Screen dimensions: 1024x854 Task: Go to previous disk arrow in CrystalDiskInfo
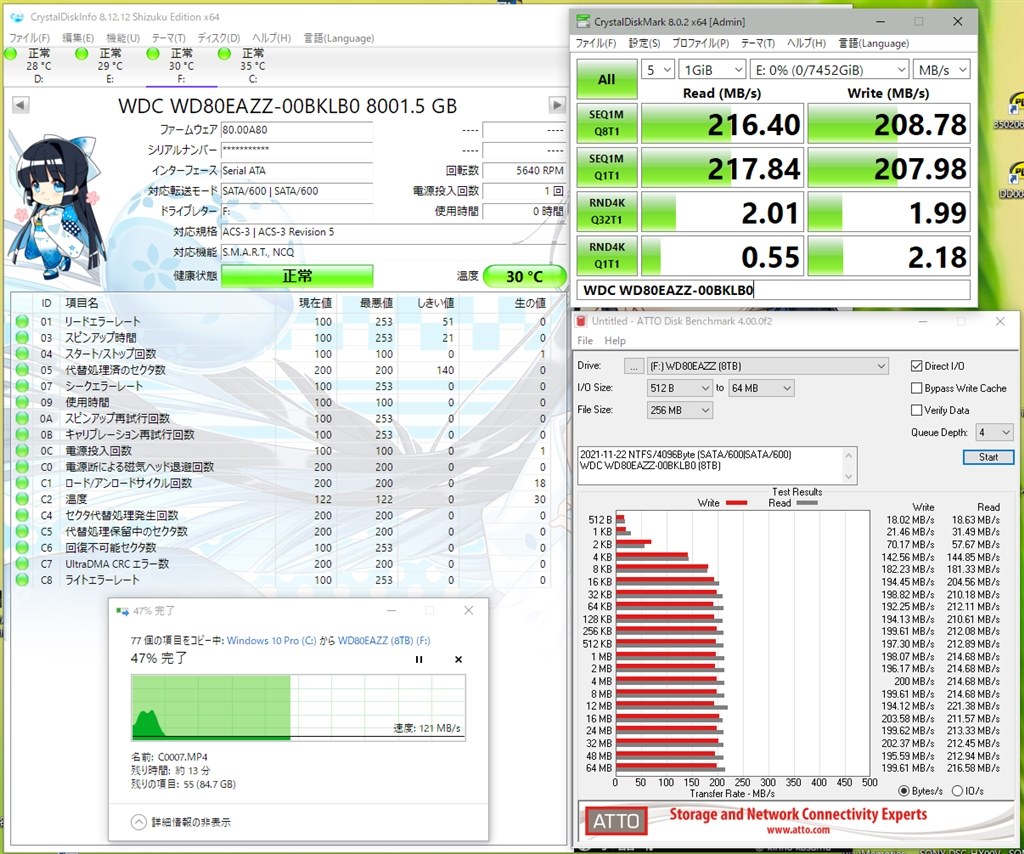(20, 104)
